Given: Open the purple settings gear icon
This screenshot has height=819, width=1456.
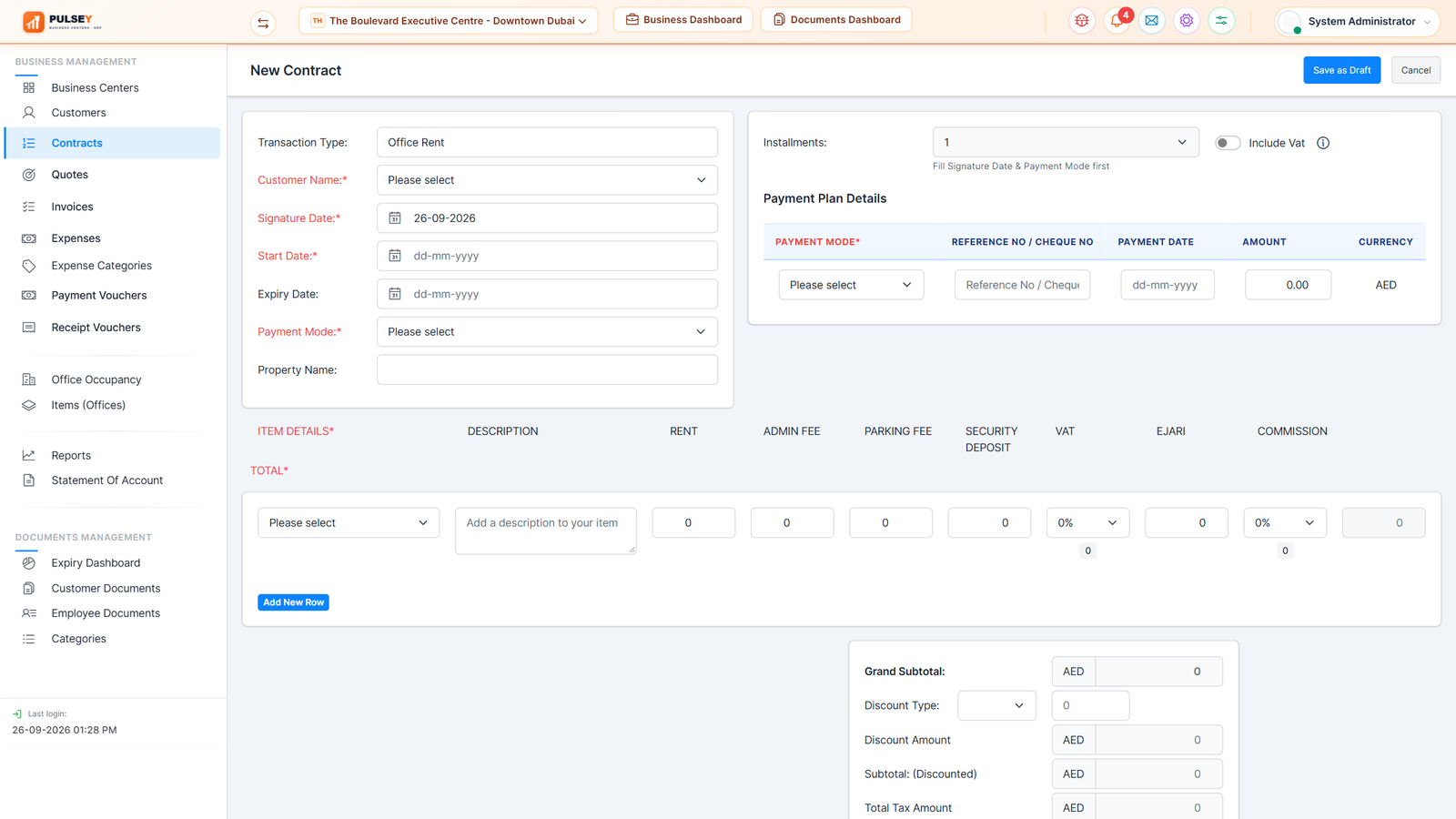Looking at the screenshot, I should pyautogui.click(x=1187, y=21).
